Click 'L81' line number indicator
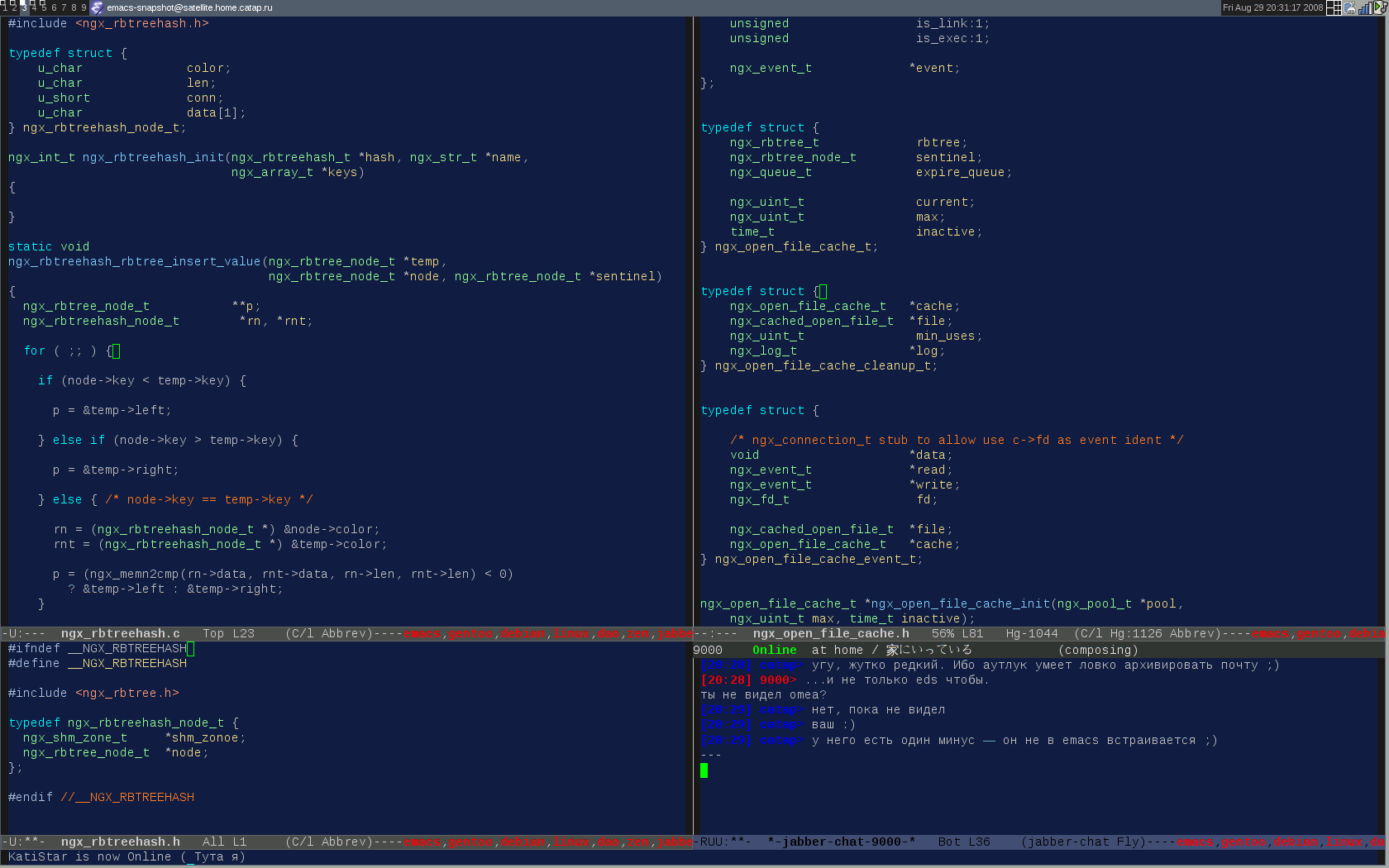This screenshot has width=1389, height=868. click(x=972, y=634)
